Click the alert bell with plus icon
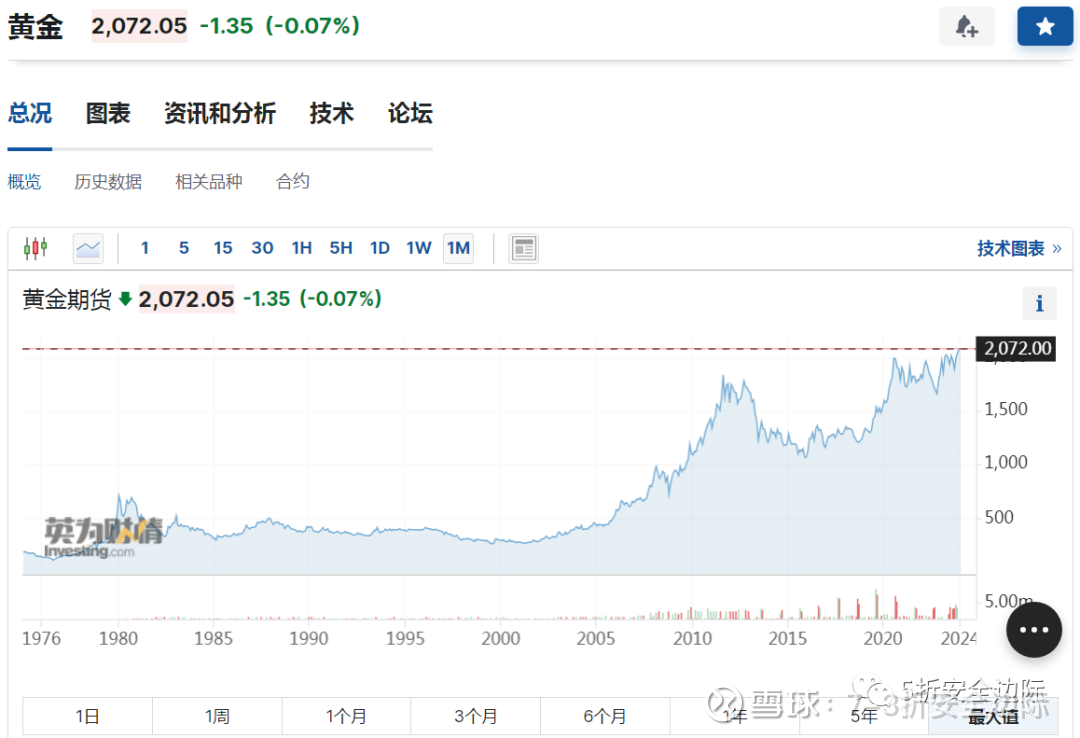The image size is (1080, 738). tap(967, 25)
